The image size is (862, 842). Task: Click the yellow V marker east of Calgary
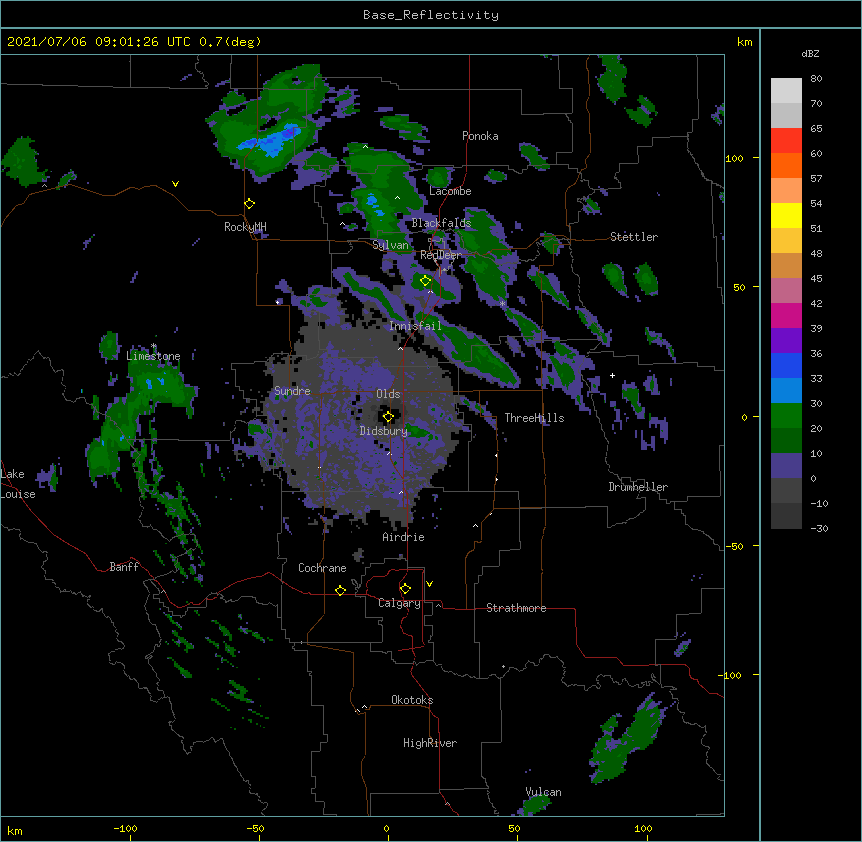click(x=429, y=584)
